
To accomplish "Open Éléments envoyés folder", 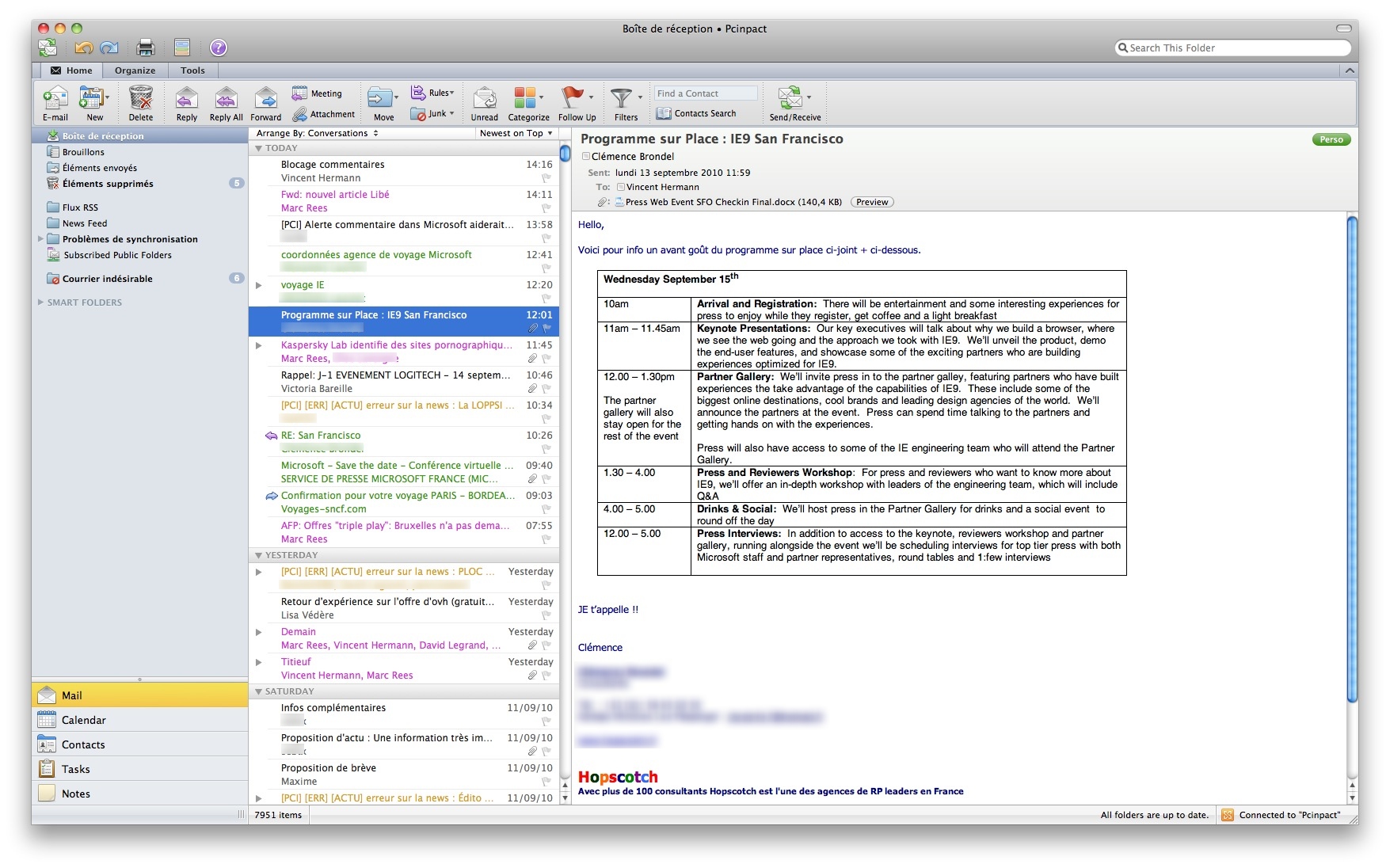I will 140,168.
